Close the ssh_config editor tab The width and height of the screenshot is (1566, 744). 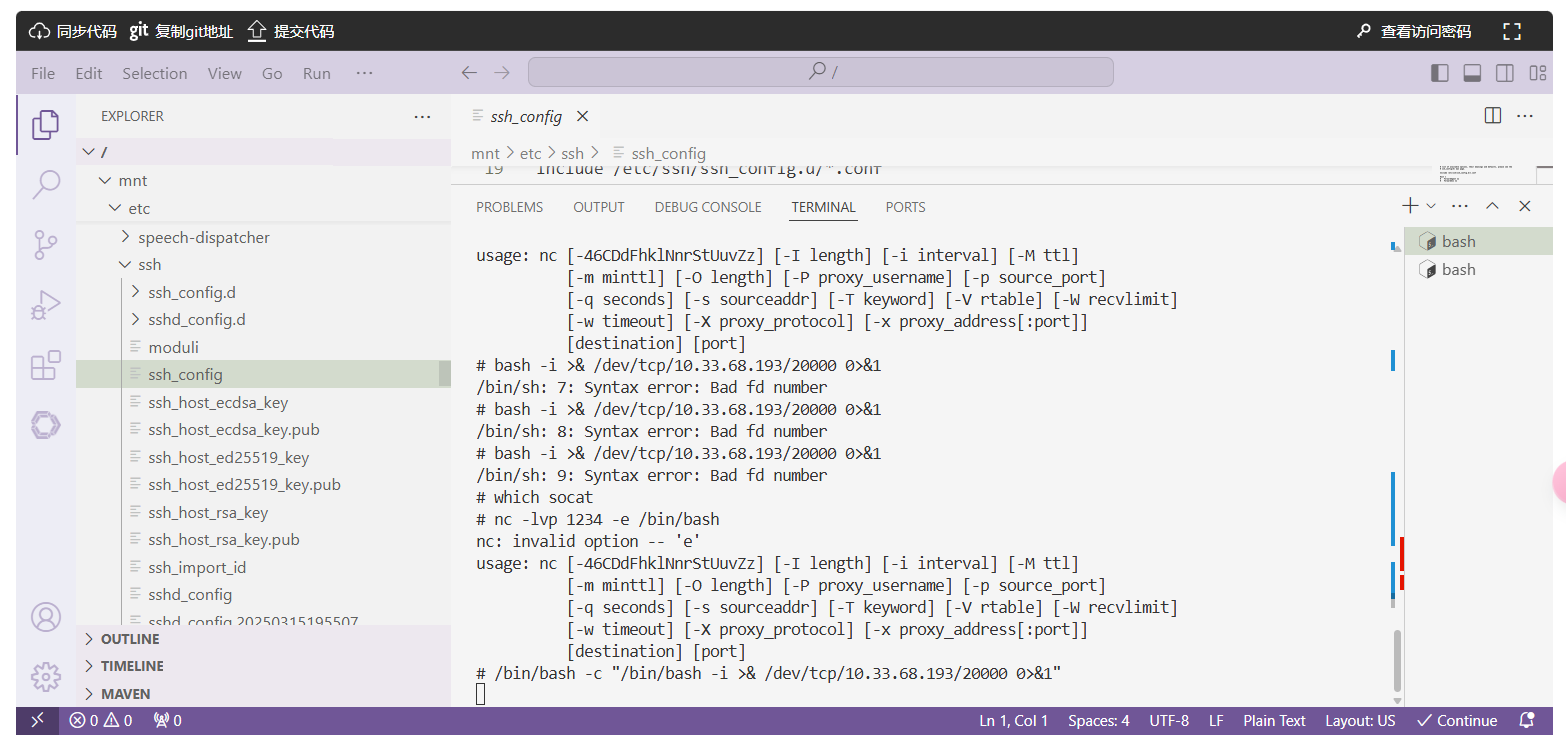click(582, 117)
